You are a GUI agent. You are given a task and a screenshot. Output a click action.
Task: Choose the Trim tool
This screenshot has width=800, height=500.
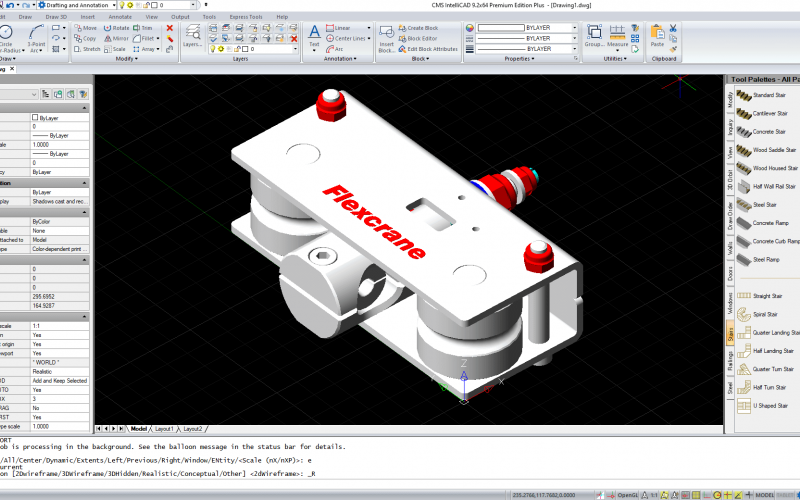pos(147,28)
